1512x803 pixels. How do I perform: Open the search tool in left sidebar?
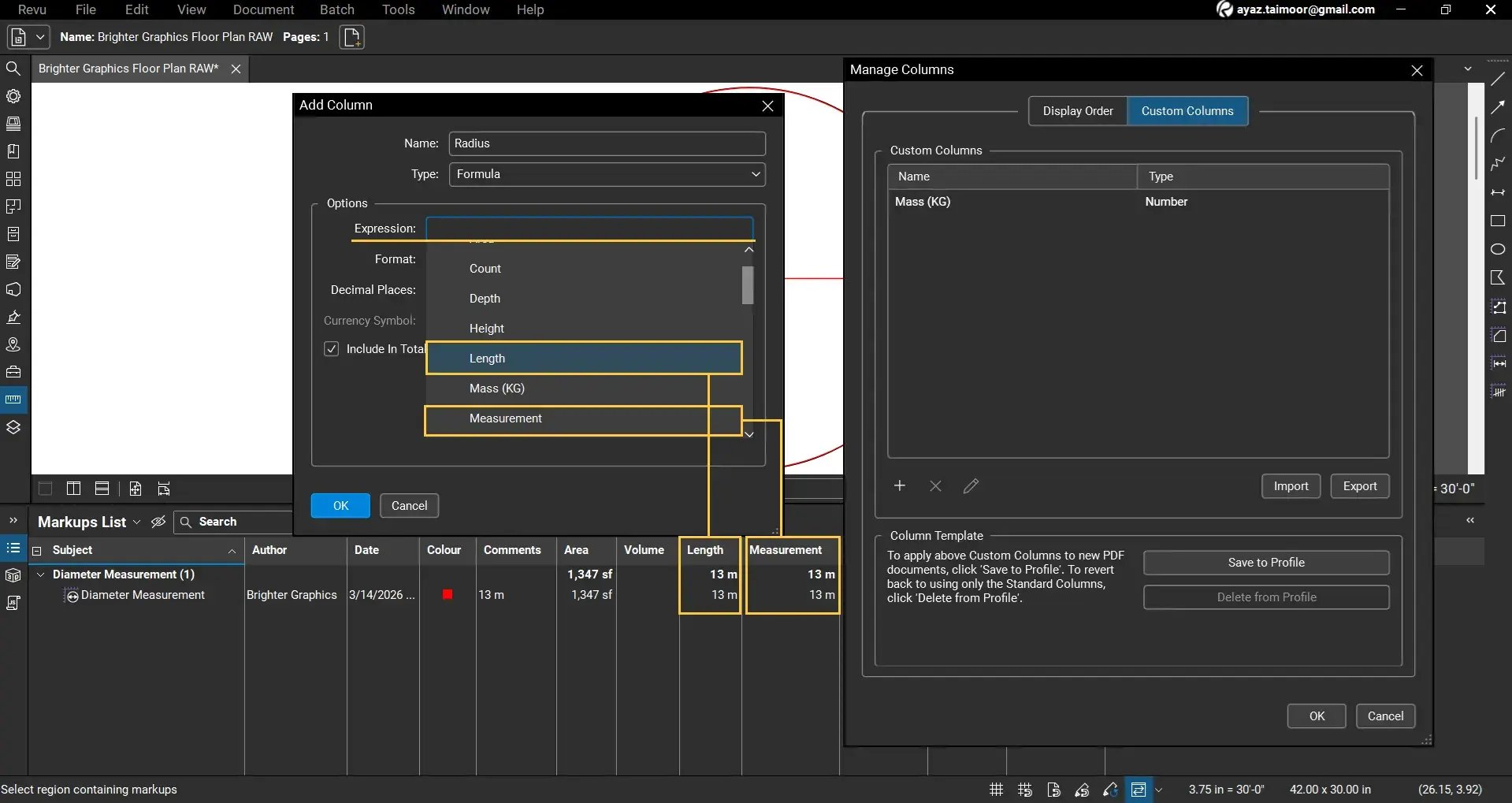pyautogui.click(x=13, y=69)
